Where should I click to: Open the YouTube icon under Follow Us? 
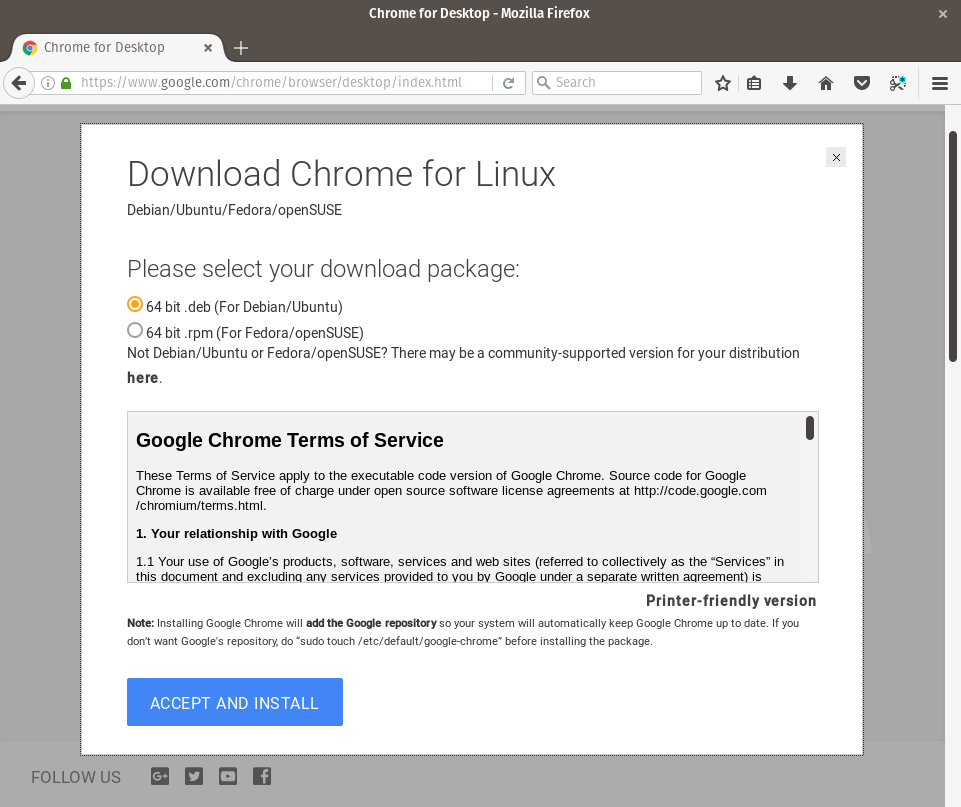coord(228,776)
